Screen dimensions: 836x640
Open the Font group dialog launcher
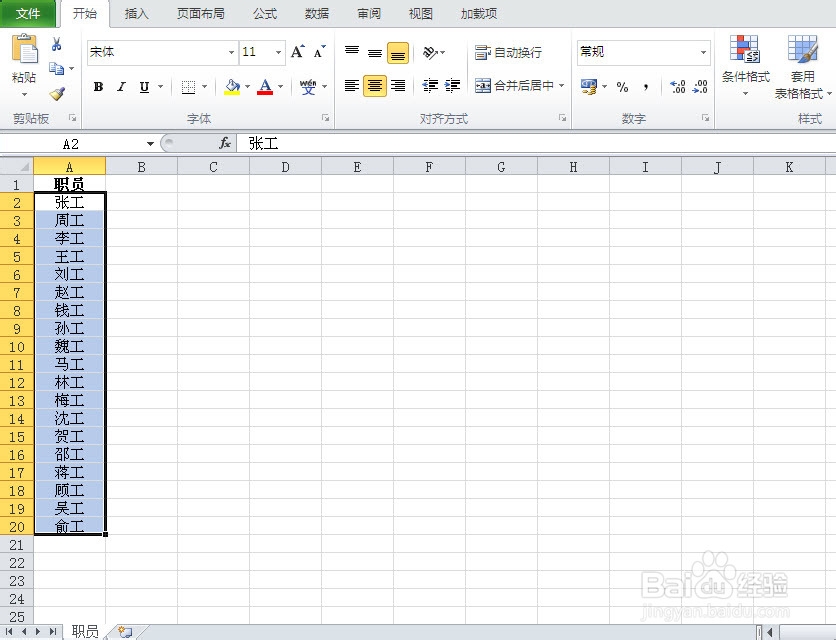pos(325,118)
